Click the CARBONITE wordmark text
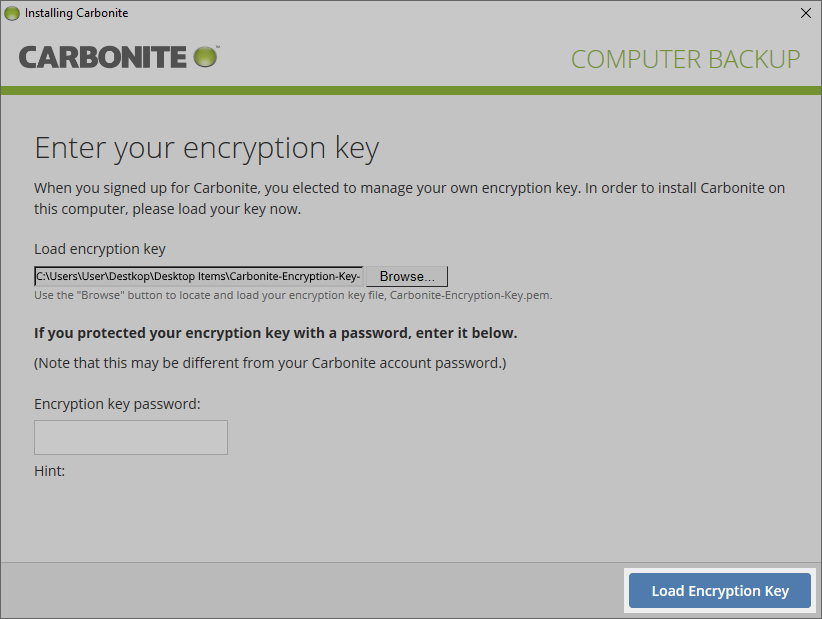The width and height of the screenshot is (822, 619). tap(103, 57)
